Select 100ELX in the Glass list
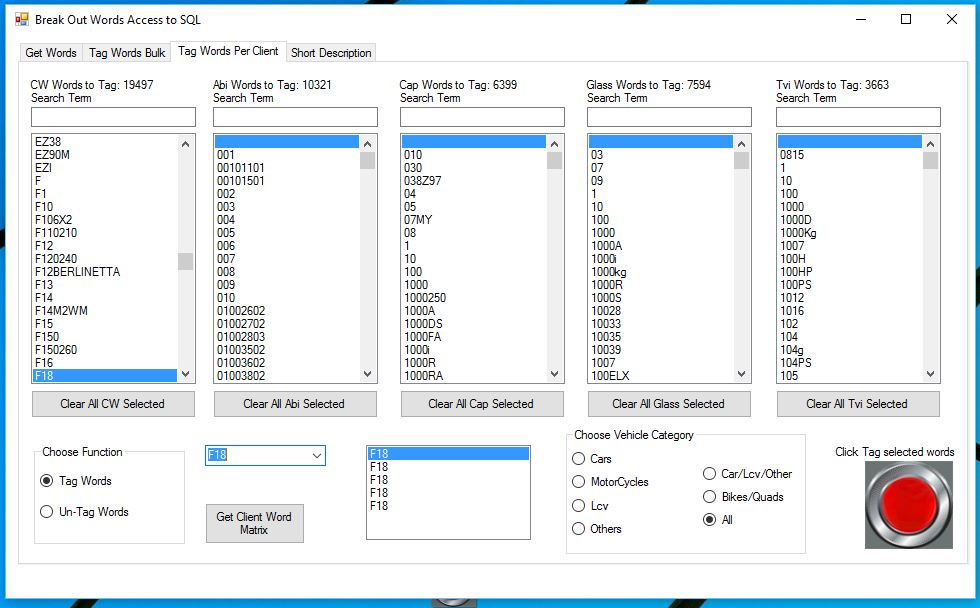980x608 pixels. (661, 376)
